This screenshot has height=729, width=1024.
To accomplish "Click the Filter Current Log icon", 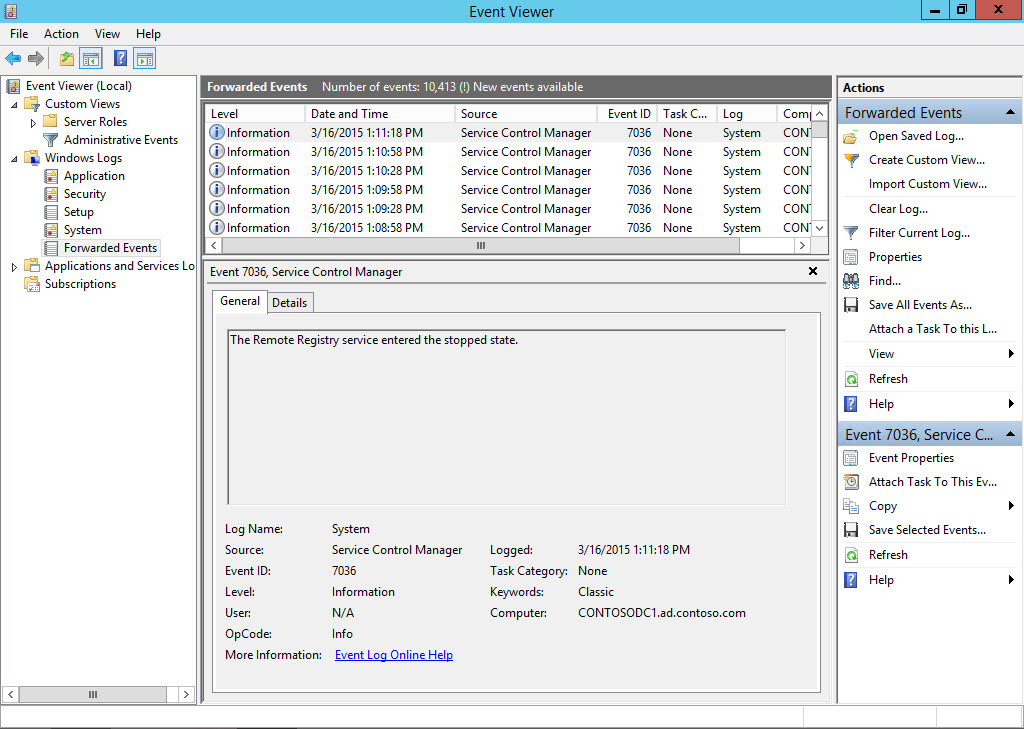I will pyautogui.click(x=852, y=232).
